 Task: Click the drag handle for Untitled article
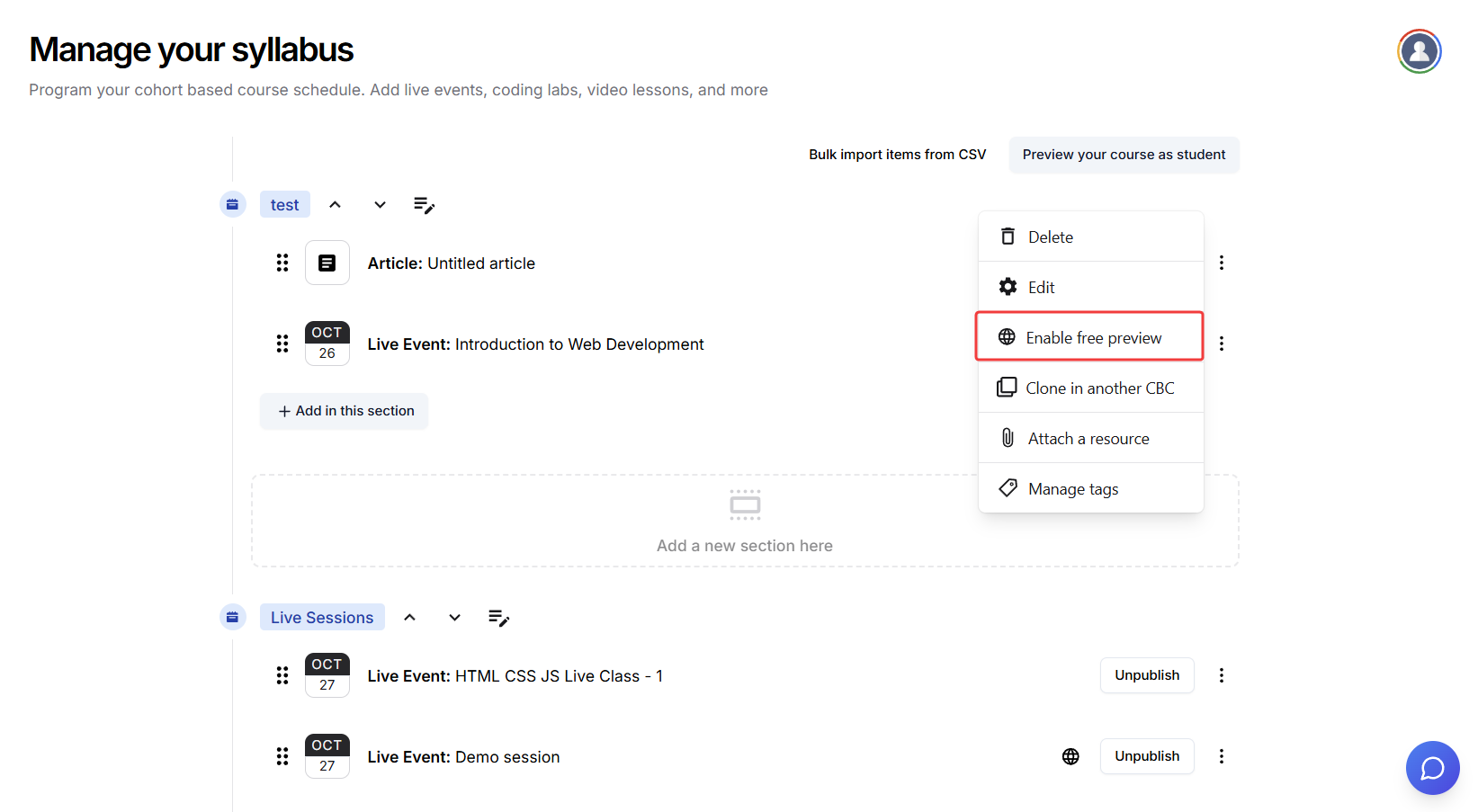(x=282, y=263)
